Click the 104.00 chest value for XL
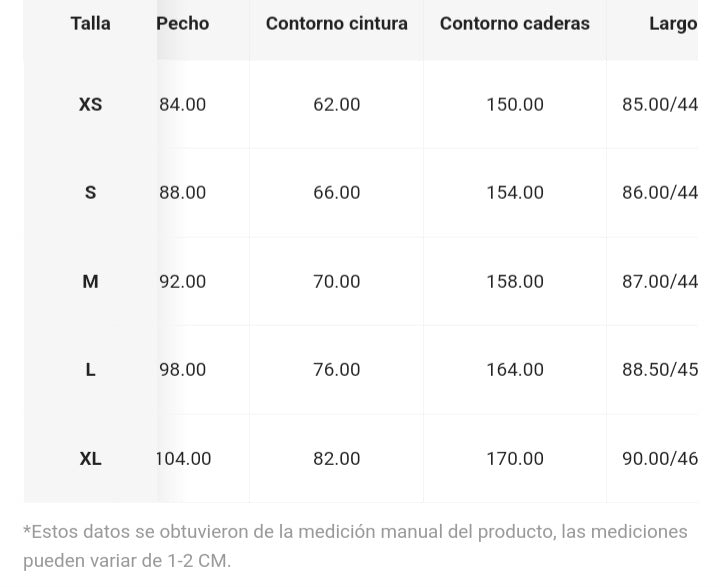 point(183,458)
